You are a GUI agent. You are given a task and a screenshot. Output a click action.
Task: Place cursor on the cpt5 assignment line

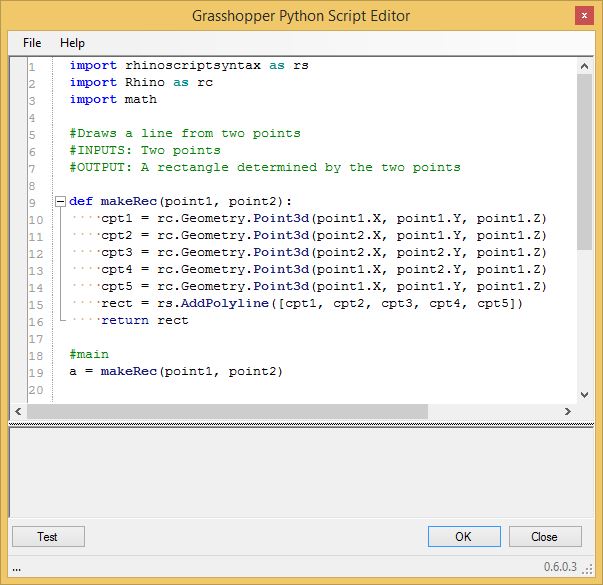pyautogui.click(x=323, y=286)
